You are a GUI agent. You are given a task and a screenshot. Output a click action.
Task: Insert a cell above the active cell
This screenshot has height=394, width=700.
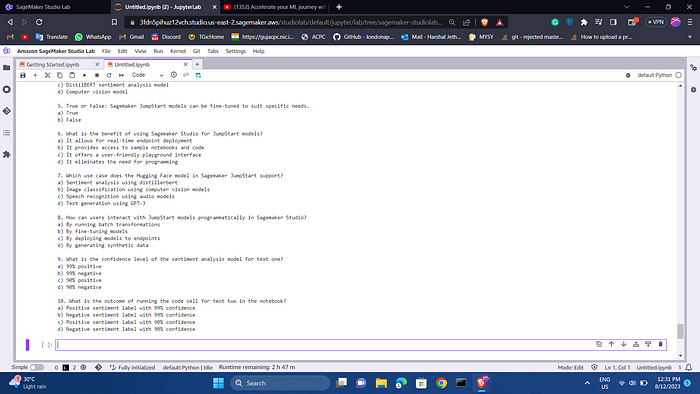pyautogui.click(x=636, y=344)
